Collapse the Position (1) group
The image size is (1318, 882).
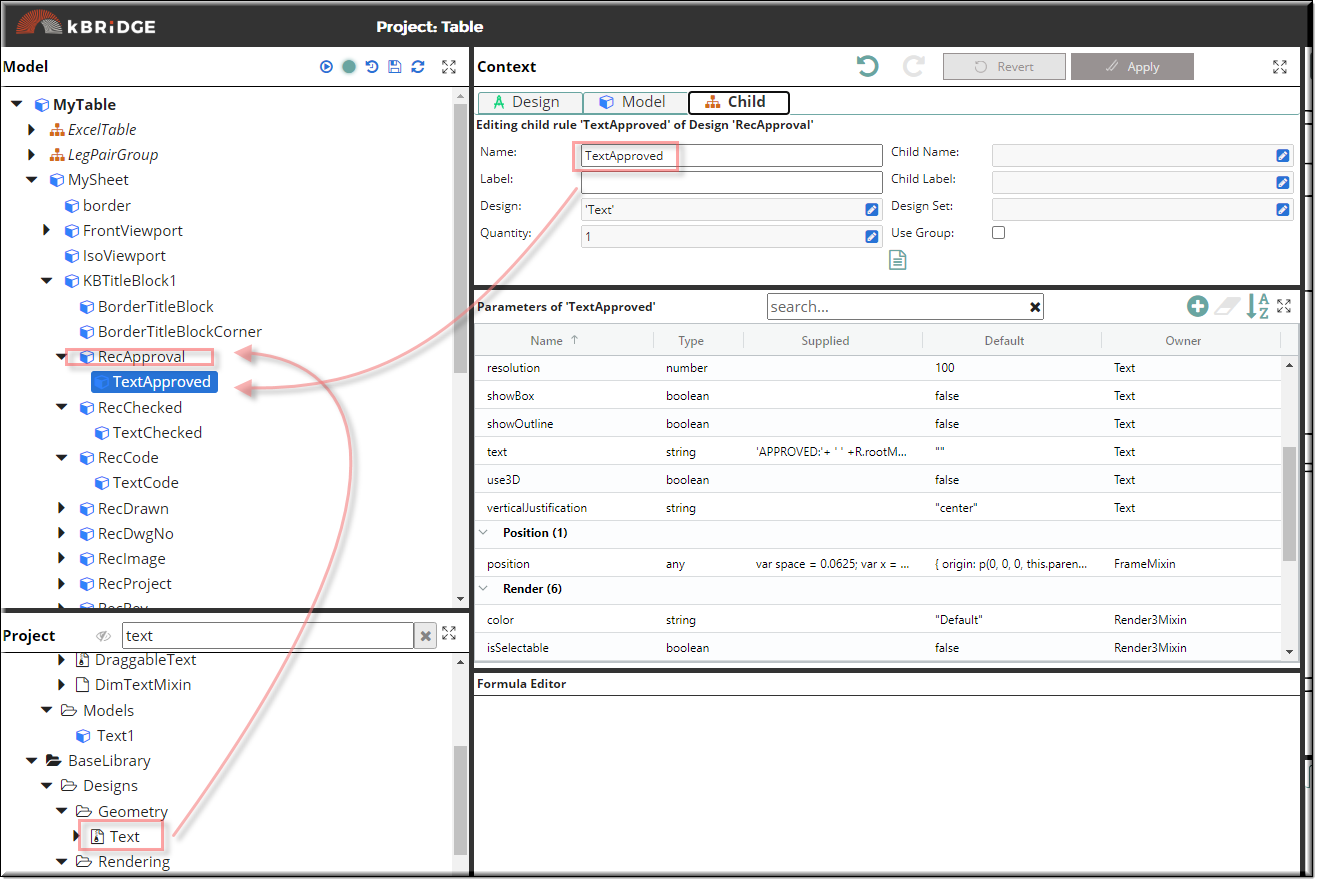click(x=485, y=533)
